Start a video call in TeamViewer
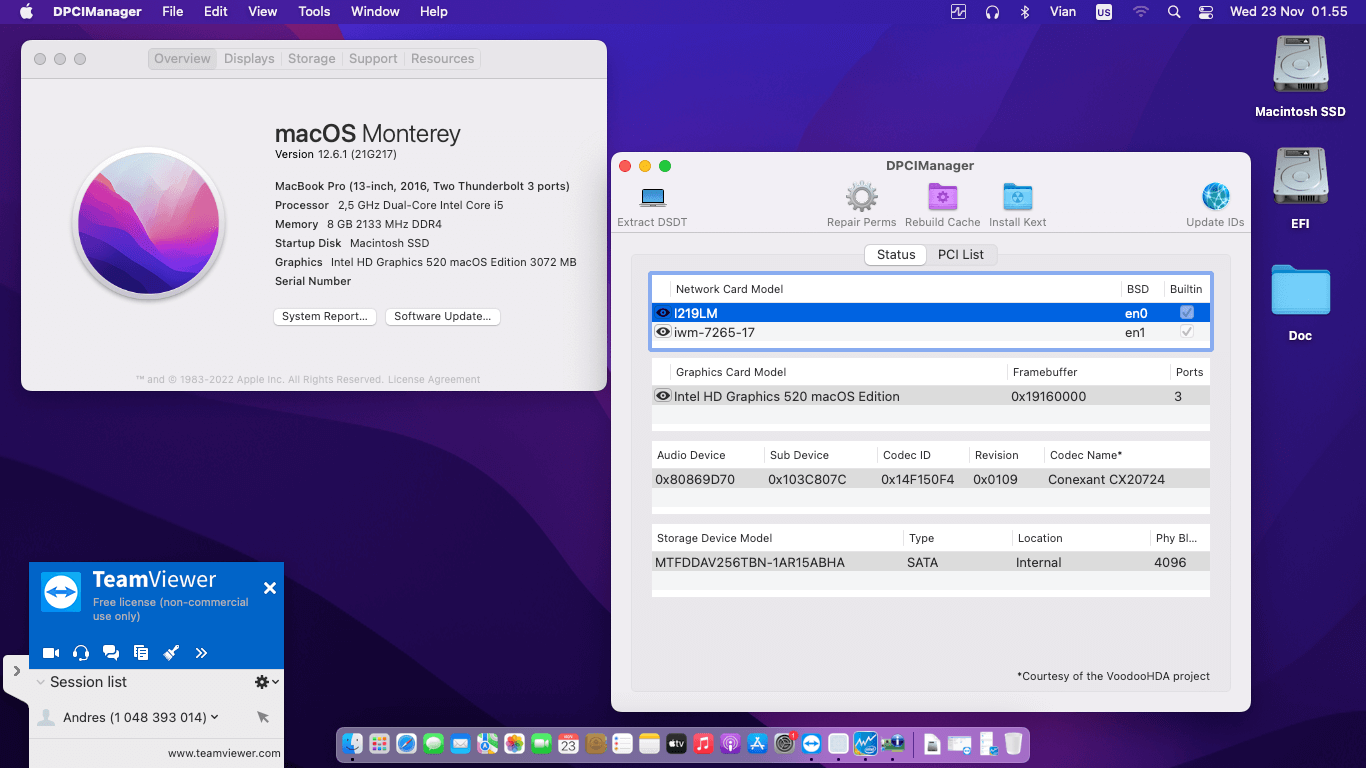This screenshot has height=768, width=1366. pyautogui.click(x=50, y=652)
